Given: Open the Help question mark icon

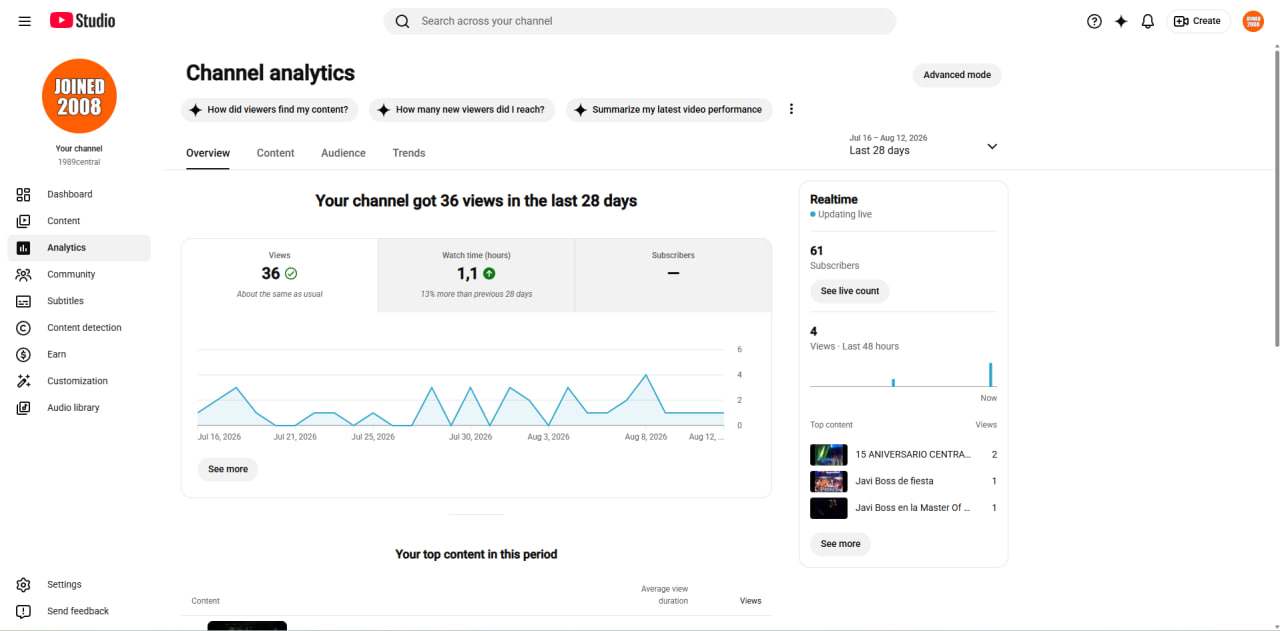Looking at the screenshot, I should pyautogui.click(x=1094, y=21).
